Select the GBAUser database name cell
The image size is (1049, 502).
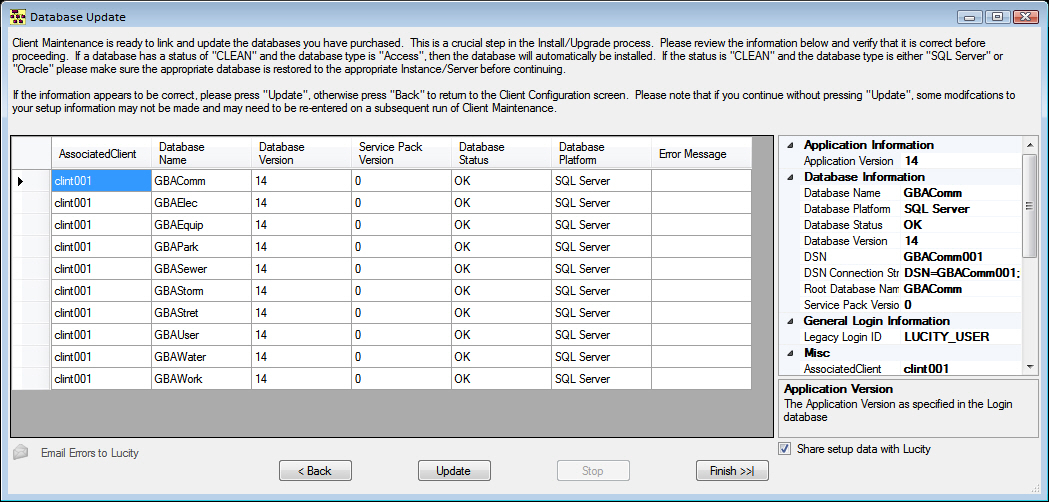point(201,335)
